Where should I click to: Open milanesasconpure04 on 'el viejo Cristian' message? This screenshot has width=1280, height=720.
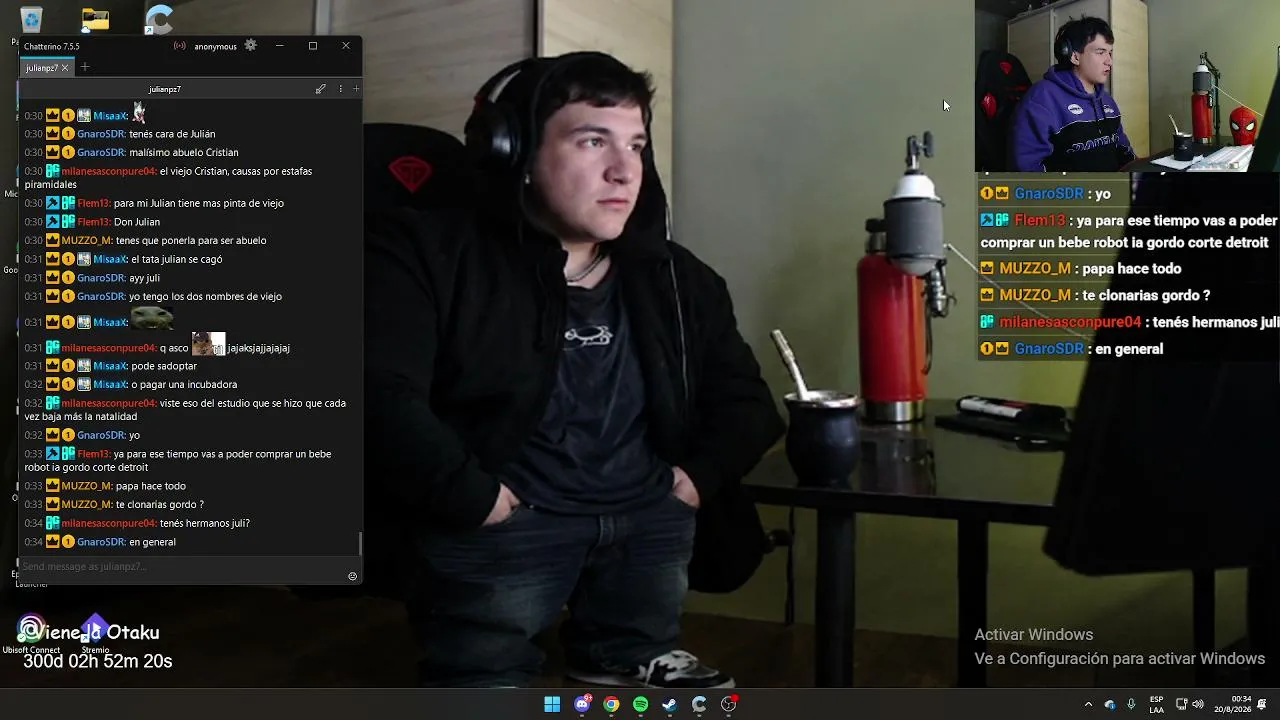click(109, 171)
